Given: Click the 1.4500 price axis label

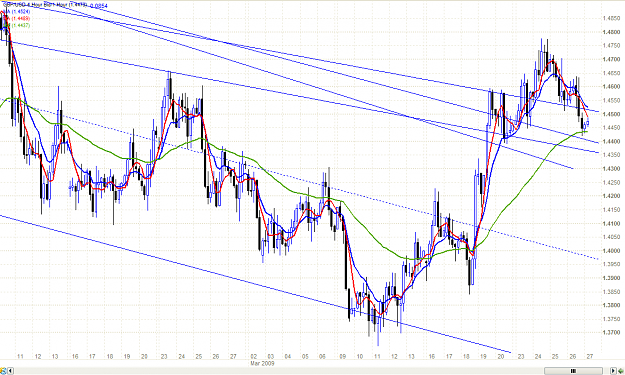Looking at the screenshot, I should coord(611,114).
